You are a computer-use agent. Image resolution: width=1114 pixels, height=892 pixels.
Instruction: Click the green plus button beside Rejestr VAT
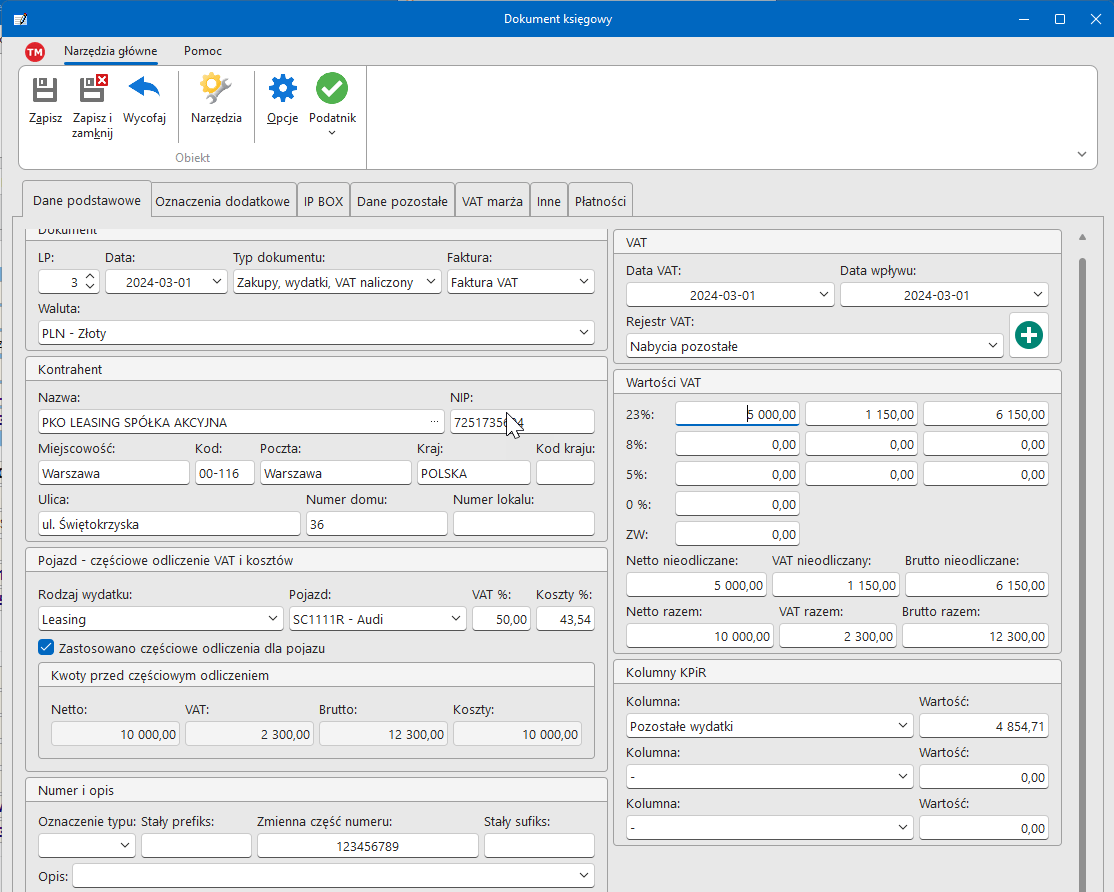click(1028, 336)
